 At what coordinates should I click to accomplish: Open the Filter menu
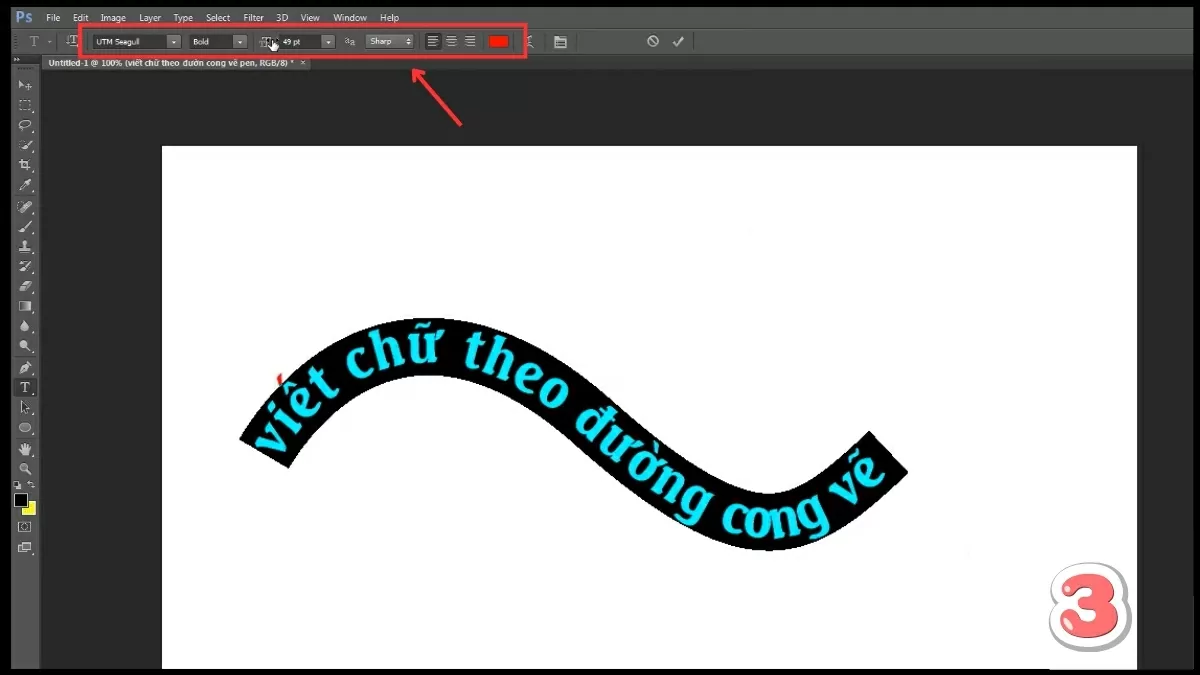252,17
